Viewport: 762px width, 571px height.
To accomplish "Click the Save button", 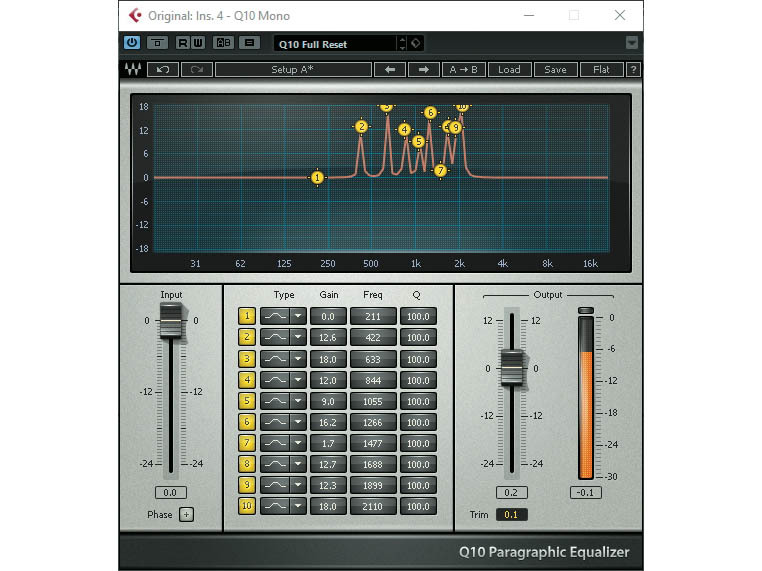I will 555,69.
